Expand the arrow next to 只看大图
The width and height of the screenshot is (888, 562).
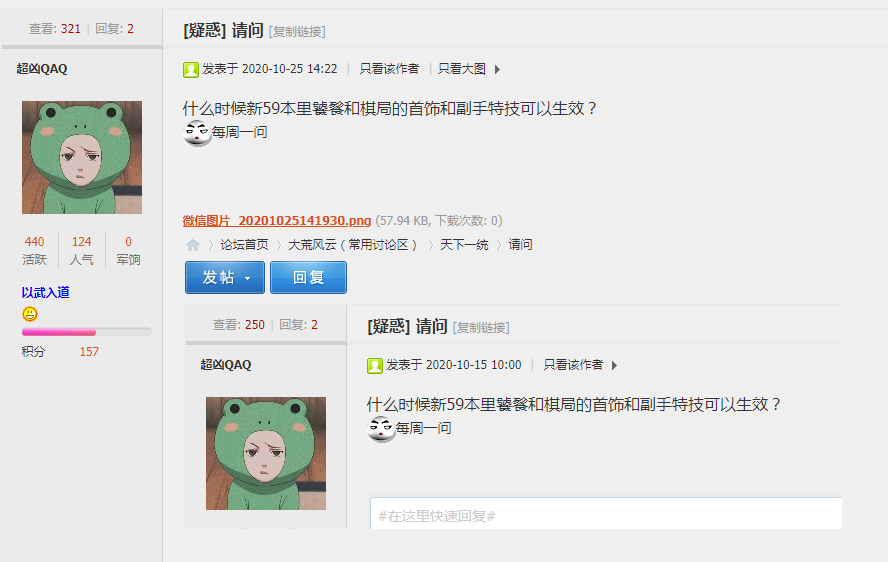tap(497, 70)
